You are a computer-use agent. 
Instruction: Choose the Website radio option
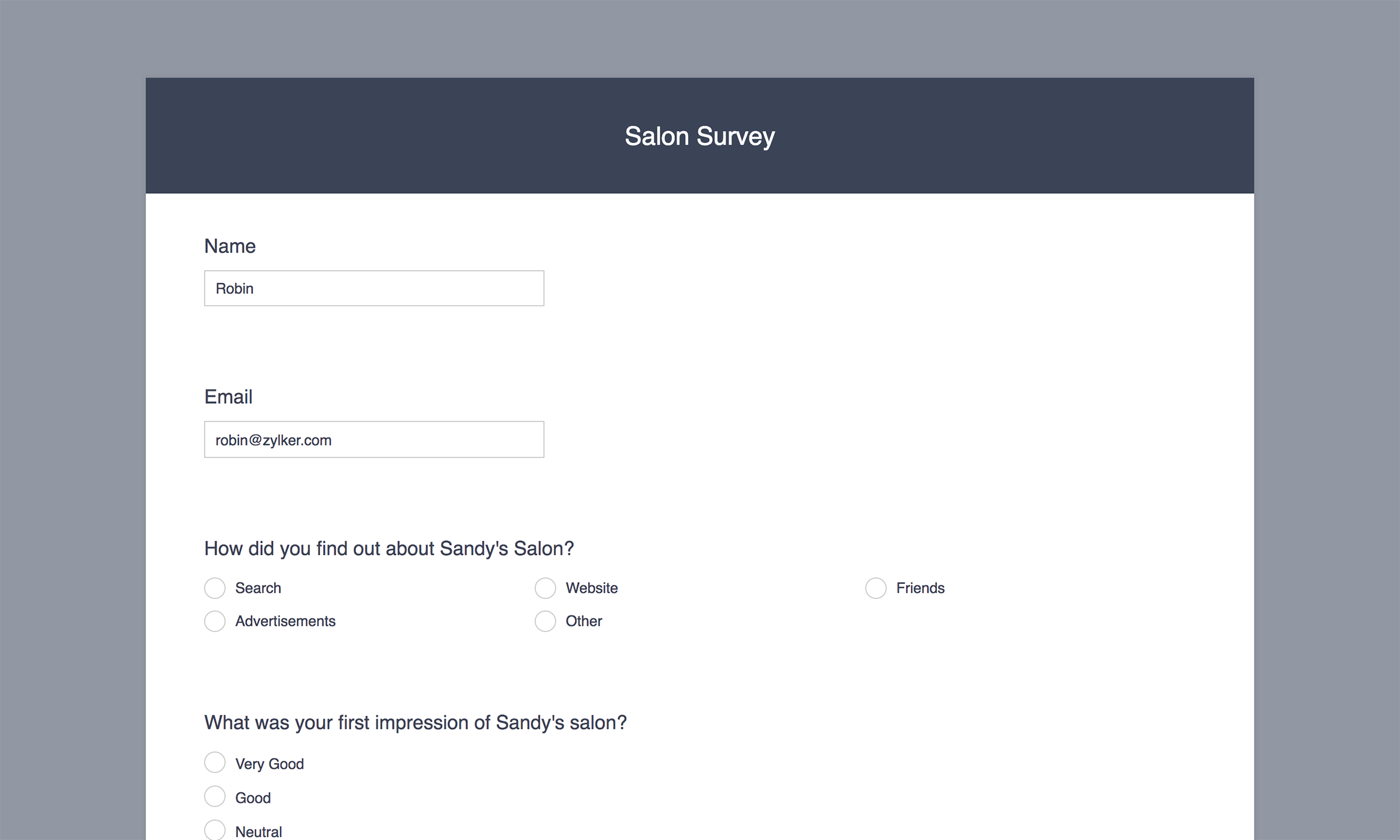[545, 588]
